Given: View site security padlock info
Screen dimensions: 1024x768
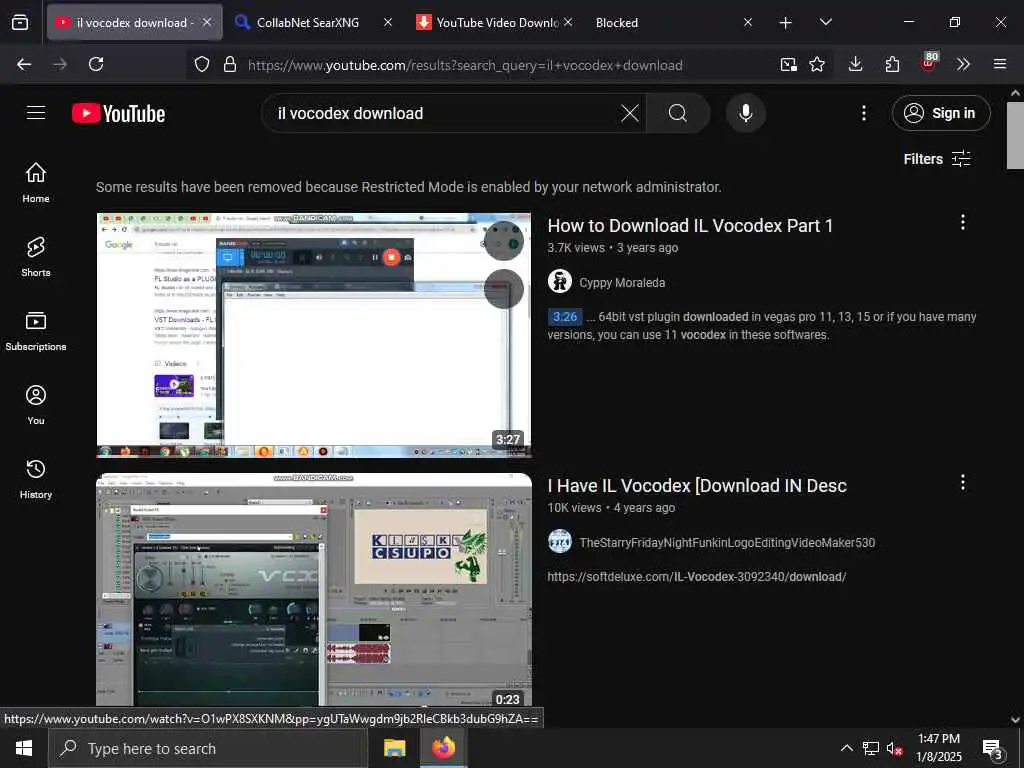Looking at the screenshot, I should (x=230, y=64).
